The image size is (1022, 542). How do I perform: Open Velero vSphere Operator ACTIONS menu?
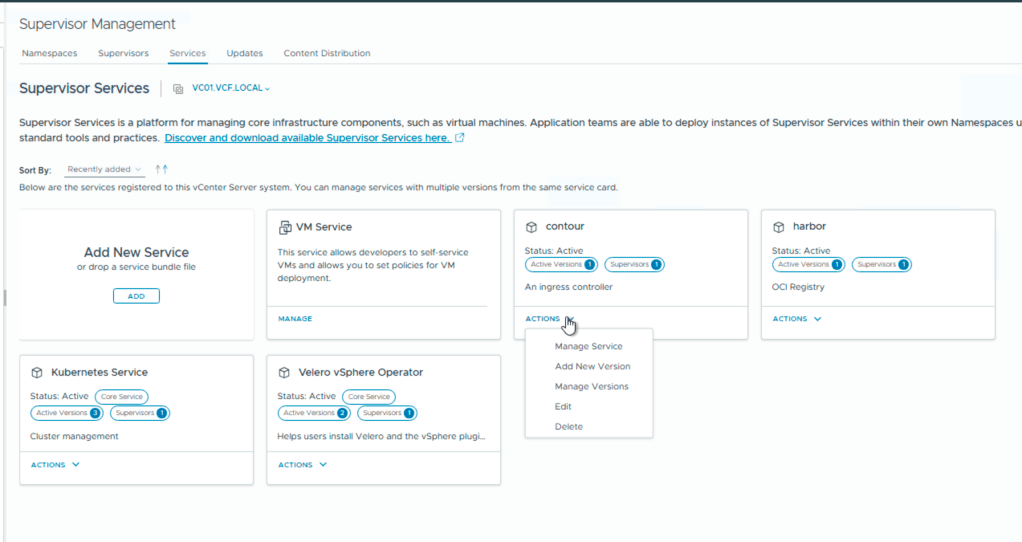point(302,465)
